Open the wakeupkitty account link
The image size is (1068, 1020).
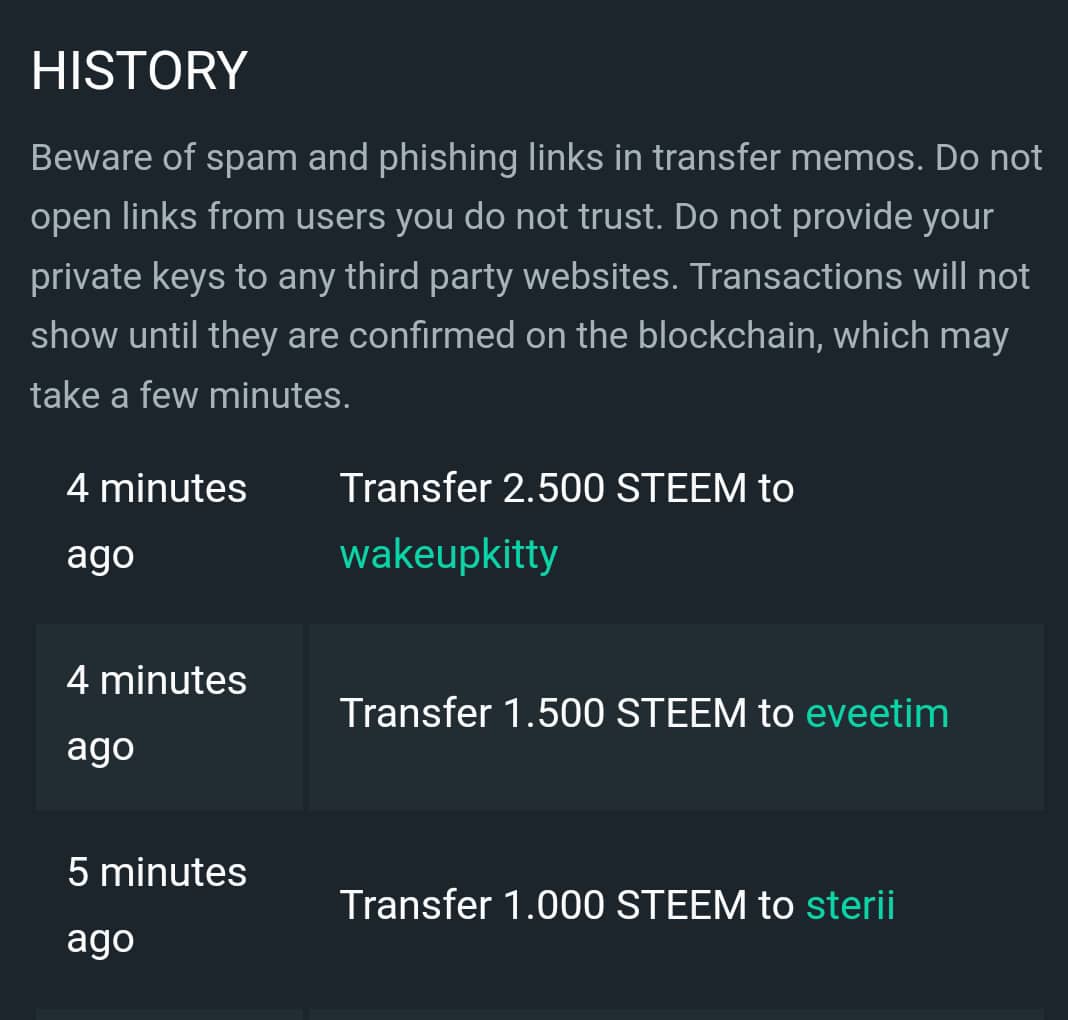click(448, 554)
